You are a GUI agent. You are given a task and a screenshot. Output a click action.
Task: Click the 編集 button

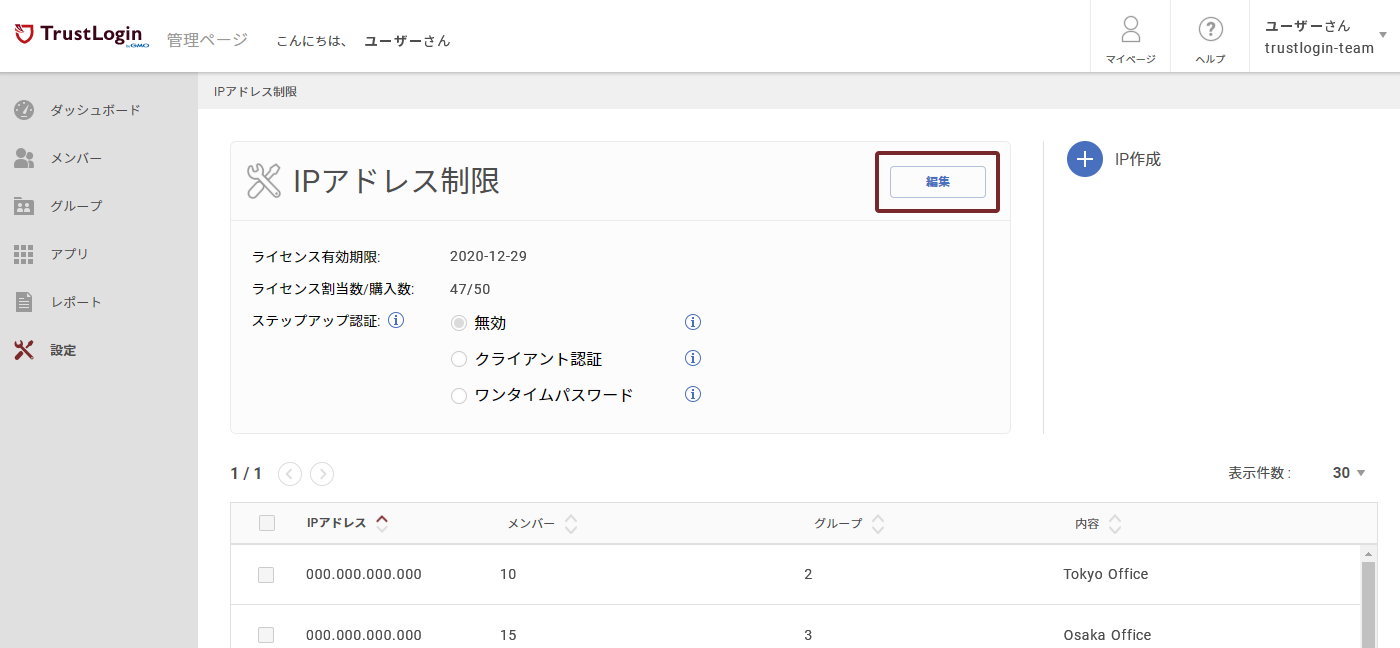[x=937, y=182]
